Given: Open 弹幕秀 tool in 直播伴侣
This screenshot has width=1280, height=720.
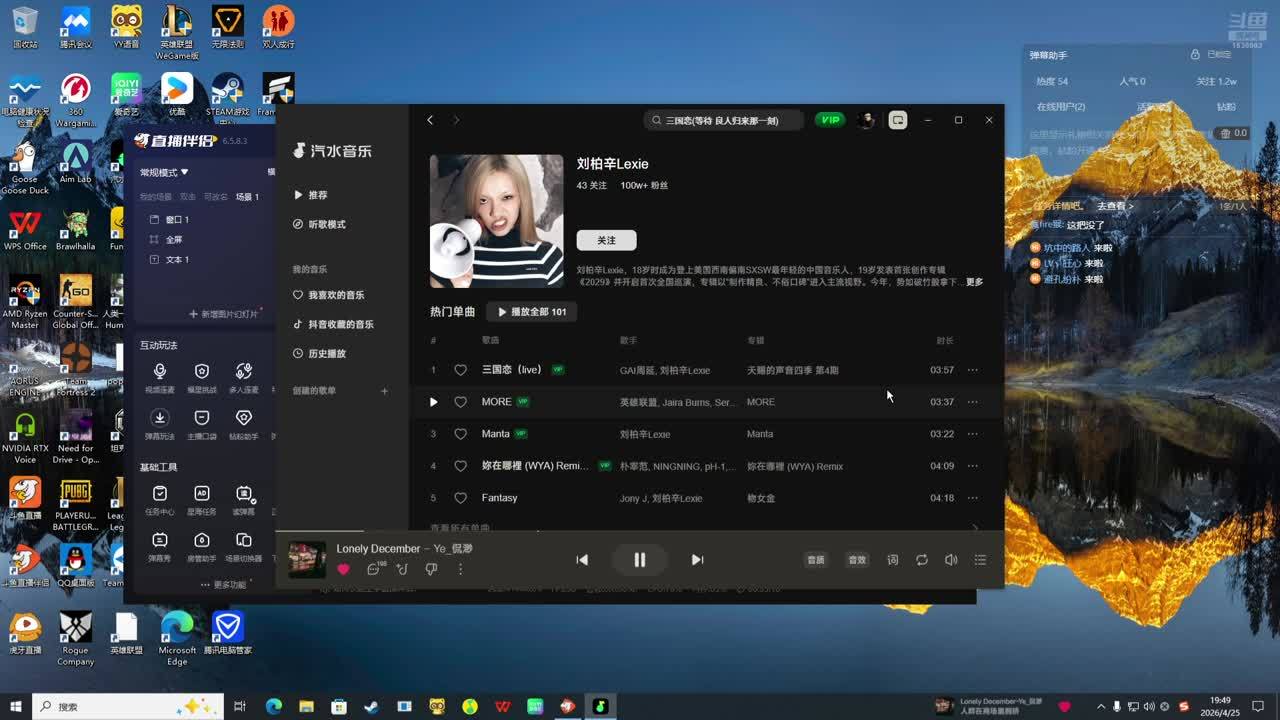Looking at the screenshot, I should click(x=160, y=546).
